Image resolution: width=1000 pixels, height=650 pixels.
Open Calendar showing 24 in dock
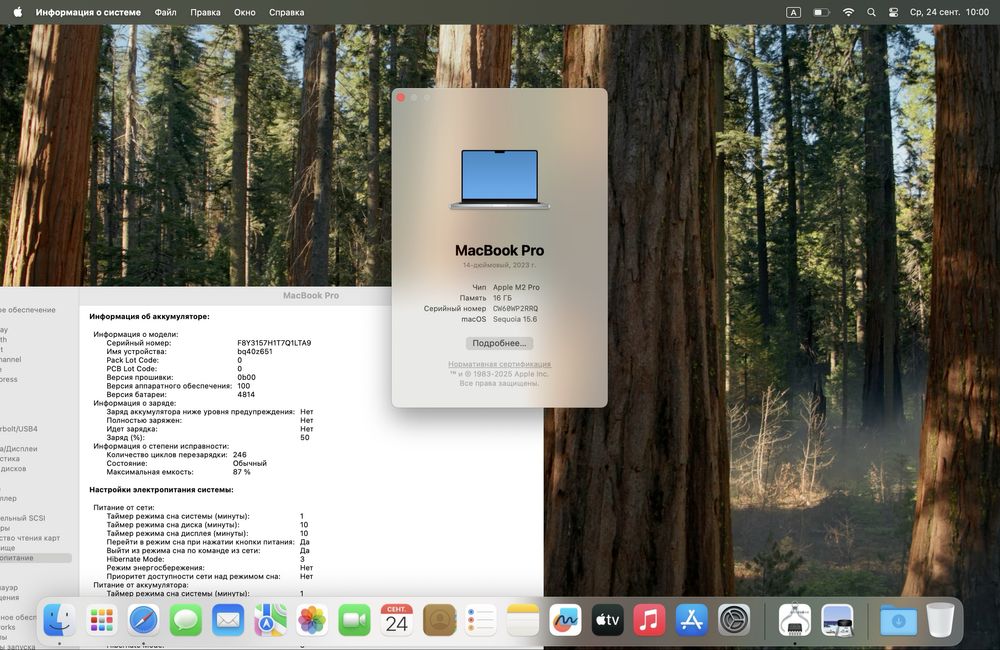(396, 619)
